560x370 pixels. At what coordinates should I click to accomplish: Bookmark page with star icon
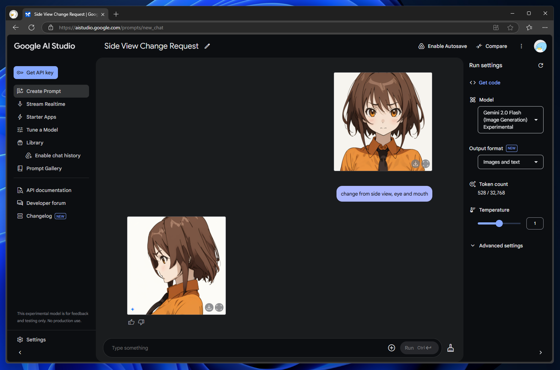pyautogui.click(x=510, y=28)
